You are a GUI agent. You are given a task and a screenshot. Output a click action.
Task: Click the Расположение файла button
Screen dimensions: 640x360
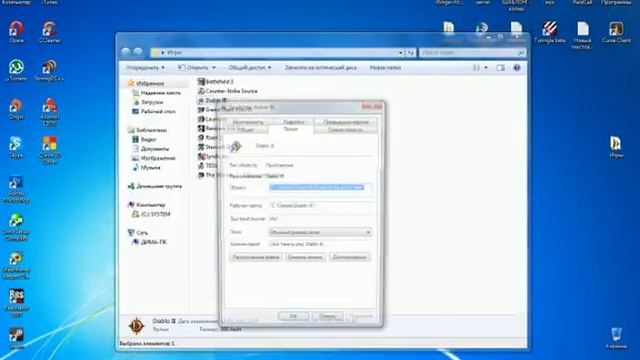pos(256,258)
